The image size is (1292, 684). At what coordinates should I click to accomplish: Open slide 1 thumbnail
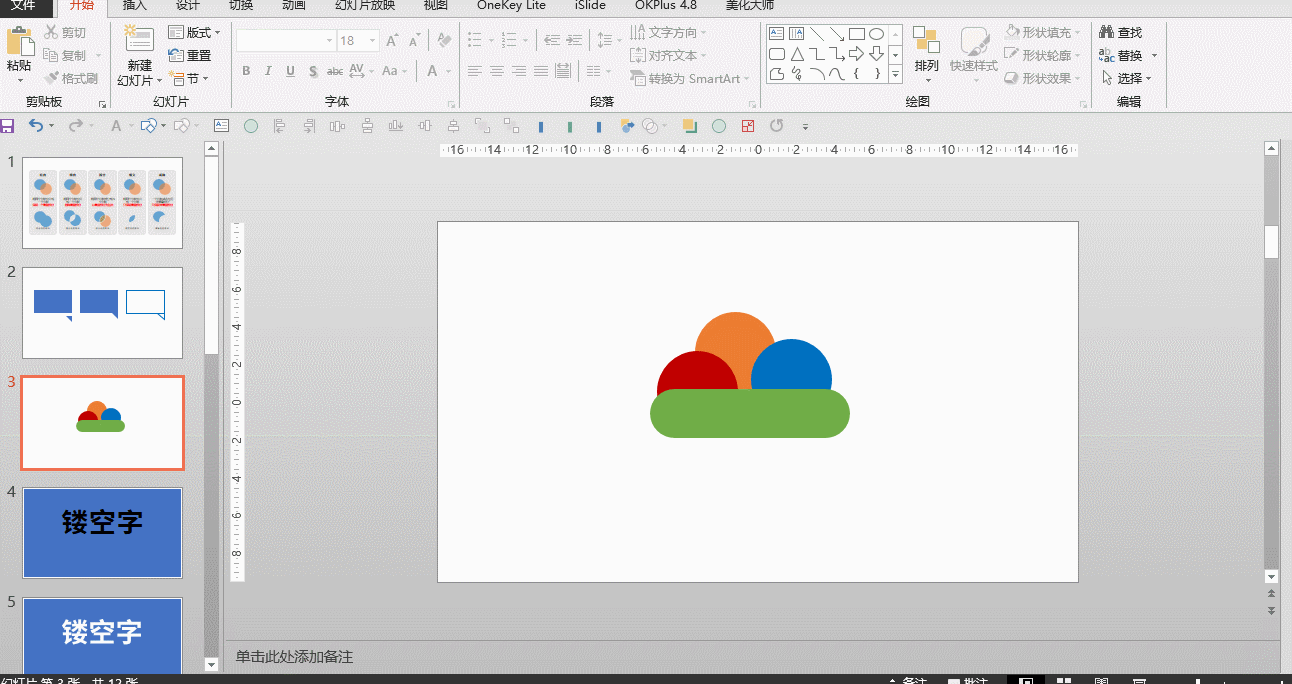pos(103,203)
